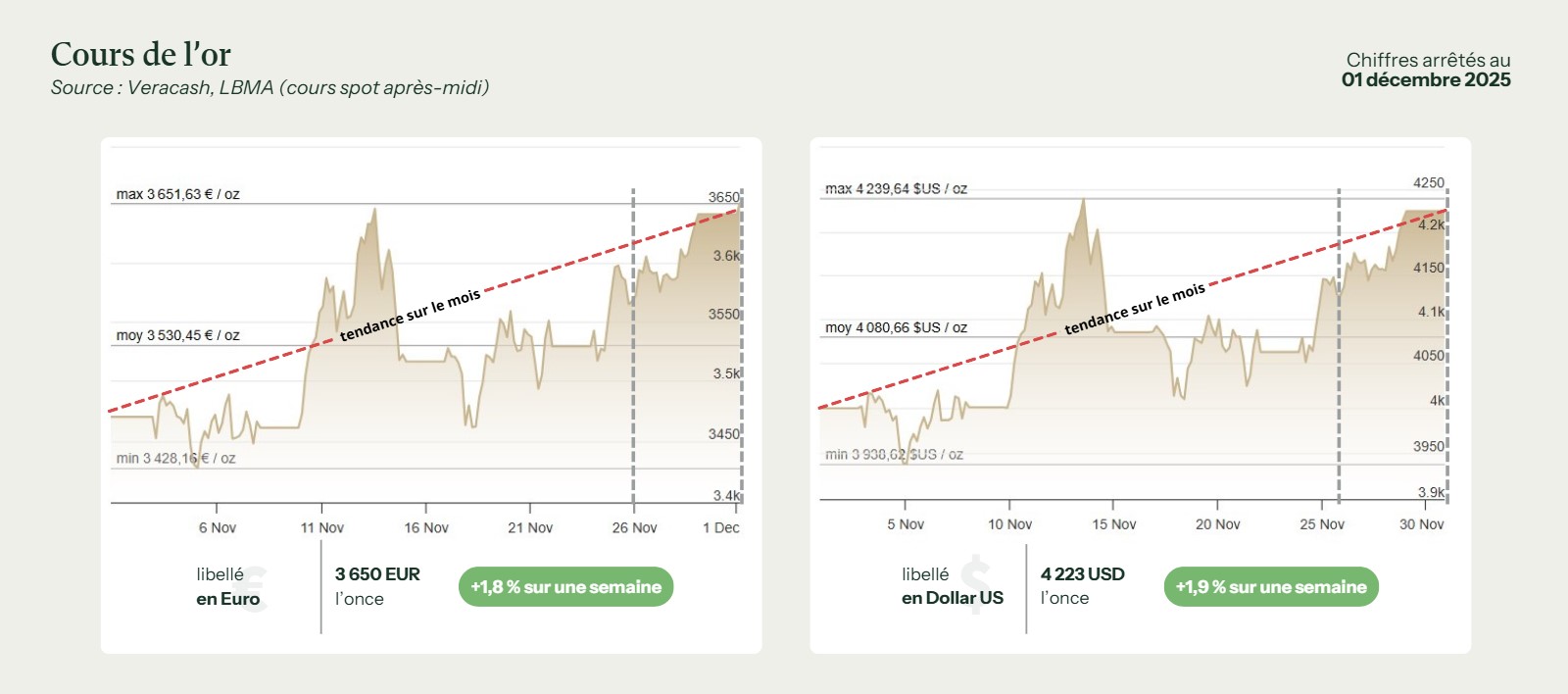Click the '01 décembre 2025' date text
The image size is (1568, 694).
tap(1426, 80)
